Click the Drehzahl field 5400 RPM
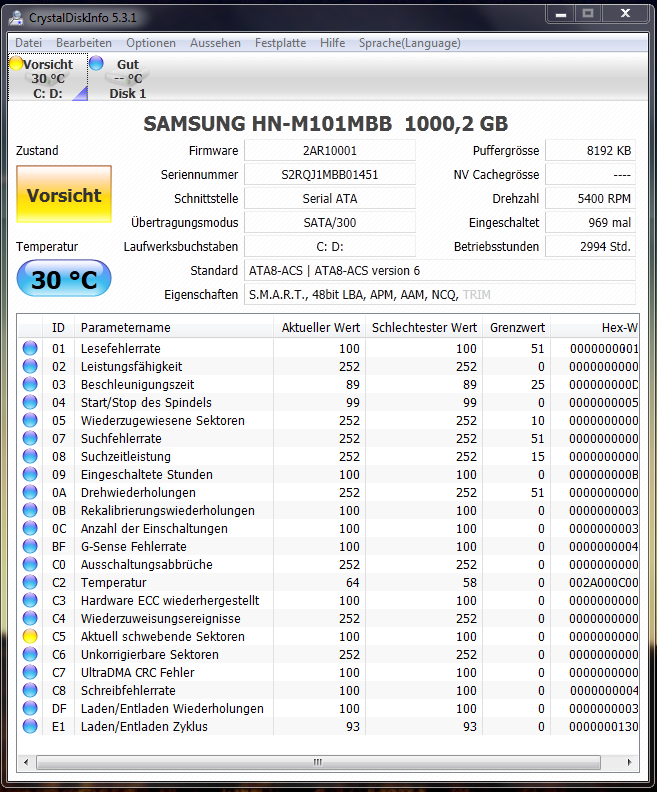The width and height of the screenshot is (657, 792). point(590,199)
